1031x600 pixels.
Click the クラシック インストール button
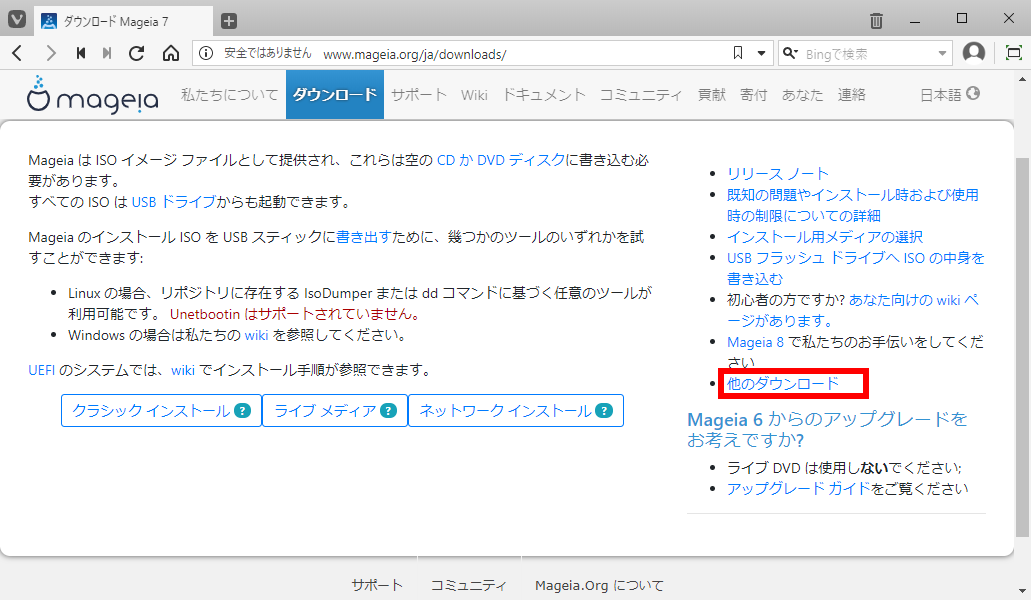tap(161, 411)
